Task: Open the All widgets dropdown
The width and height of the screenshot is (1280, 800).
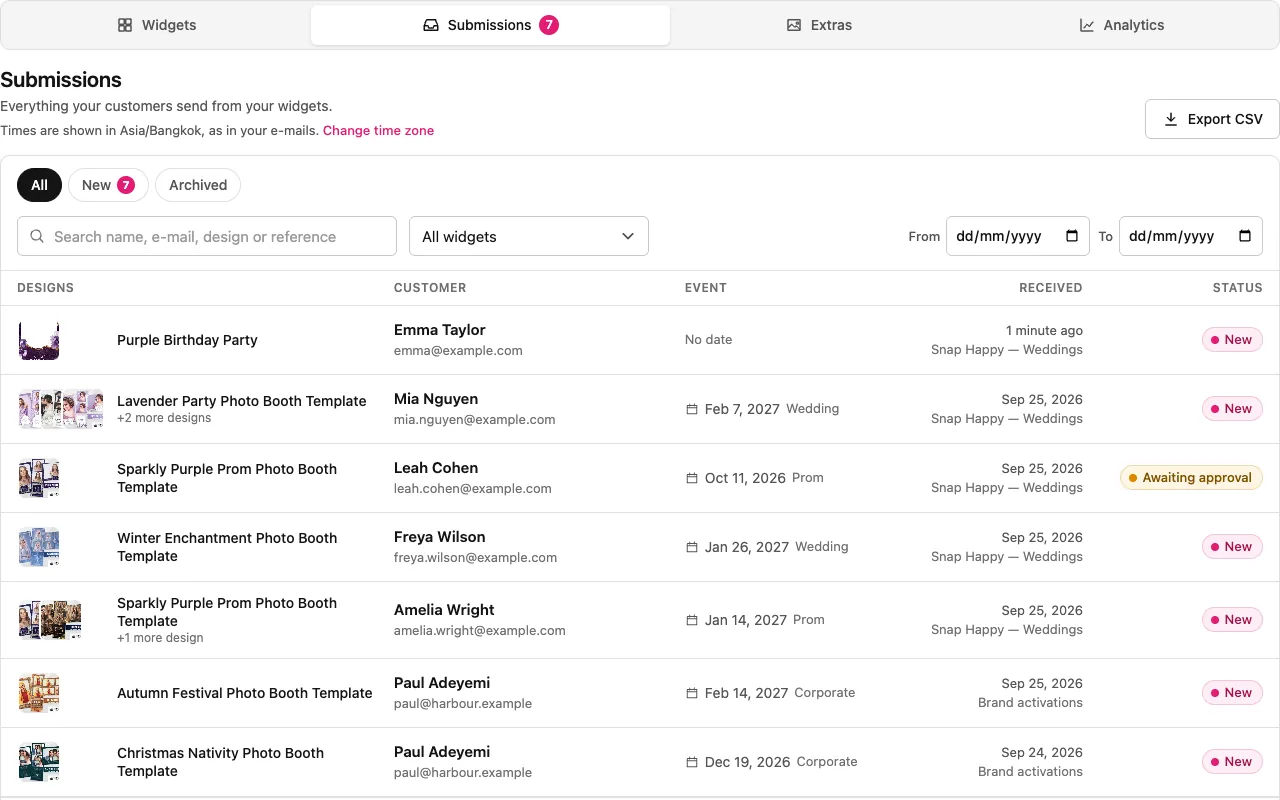Action: pyautogui.click(x=529, y=236)
